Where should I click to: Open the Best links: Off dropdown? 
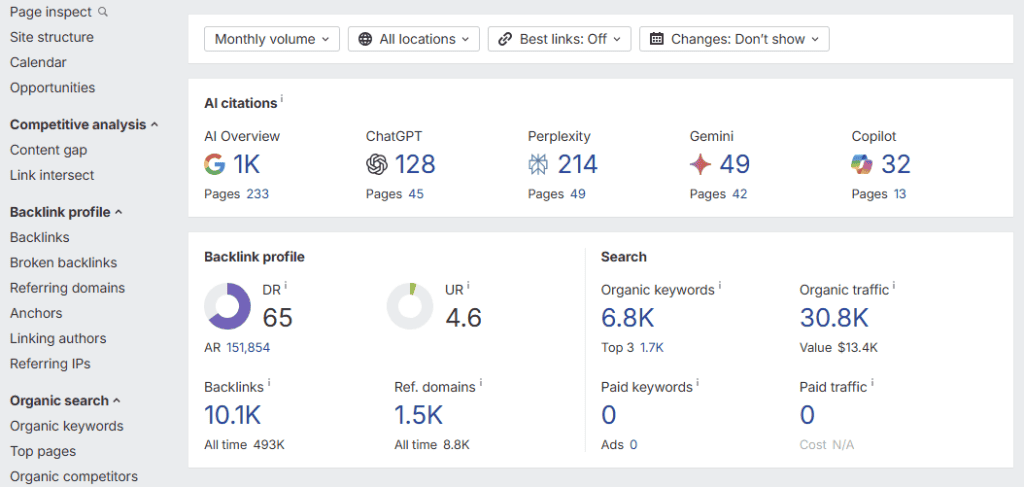[x=560, y=39]
